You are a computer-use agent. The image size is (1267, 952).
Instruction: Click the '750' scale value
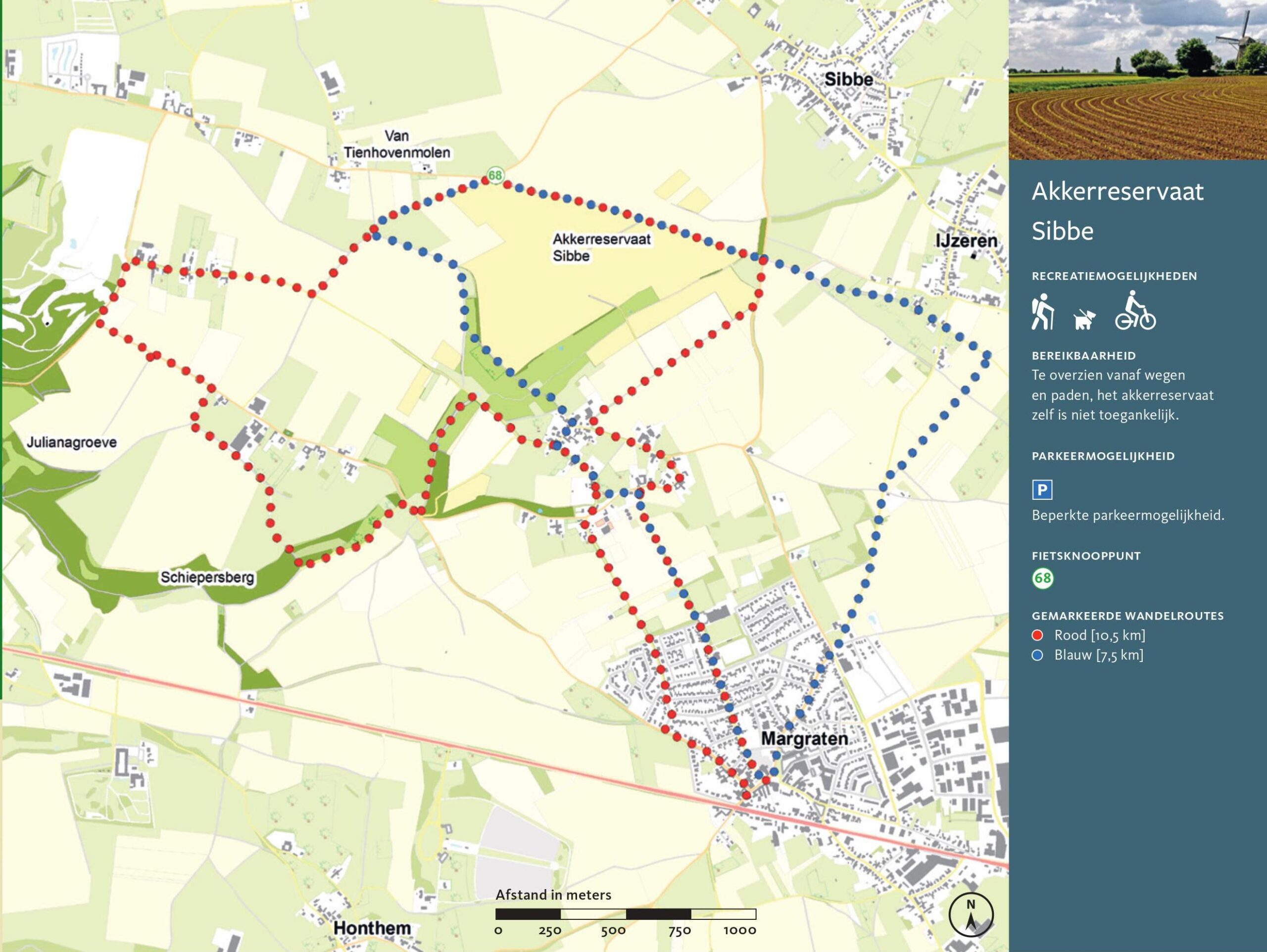[680, 931]
